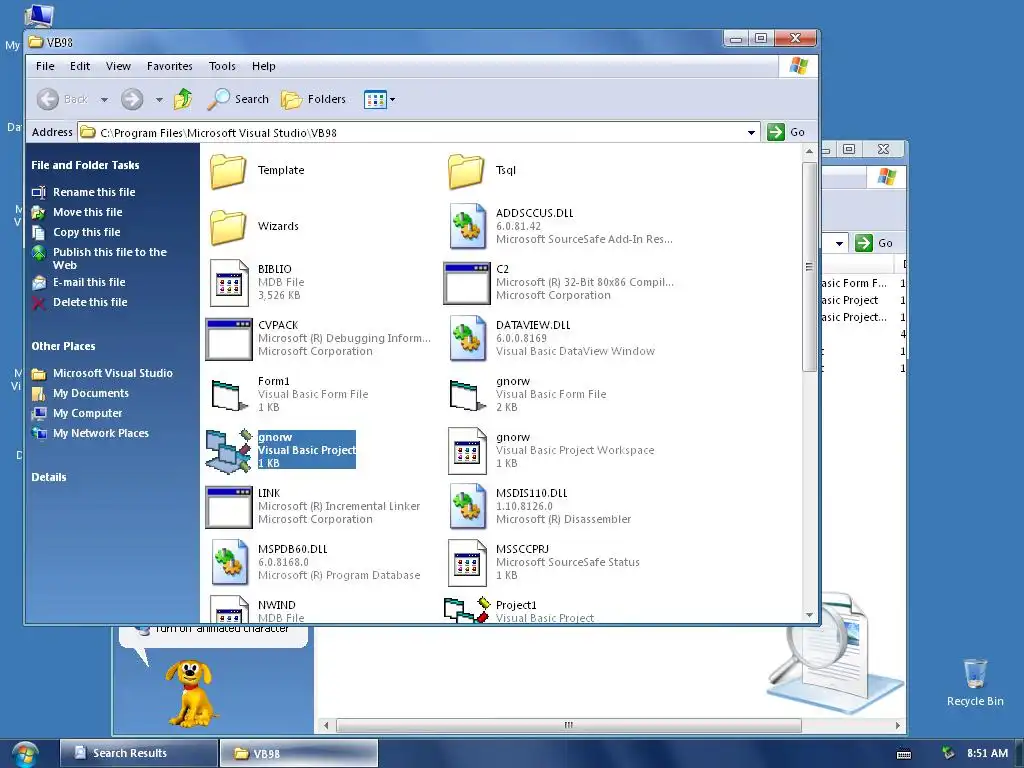Screen dimensions: 1024x768
Task: Open the Views dropdown button
Action: tap(379, 100)
